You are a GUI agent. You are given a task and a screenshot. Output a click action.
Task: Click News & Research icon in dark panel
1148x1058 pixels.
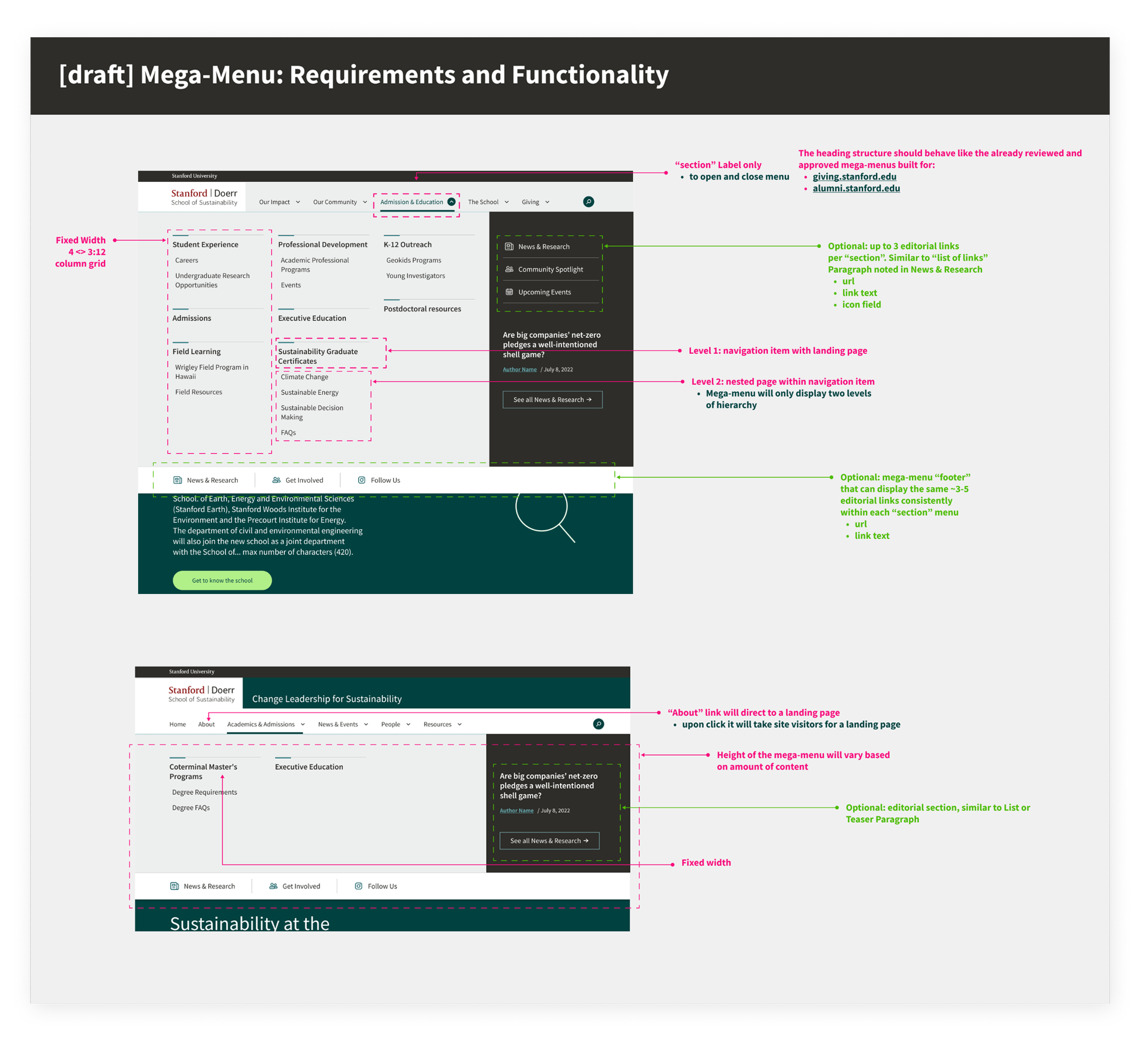[509, 247]
